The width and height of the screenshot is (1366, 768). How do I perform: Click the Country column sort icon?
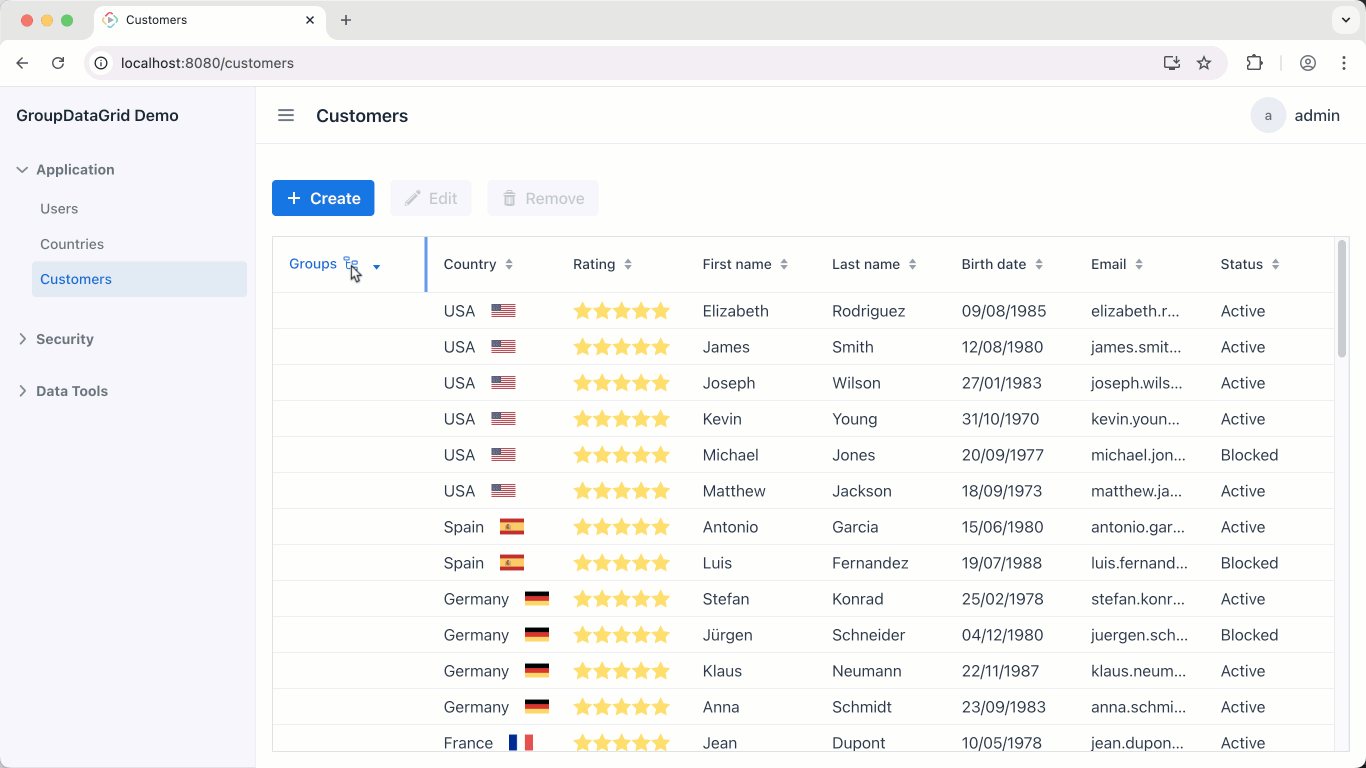click(509, 265)
